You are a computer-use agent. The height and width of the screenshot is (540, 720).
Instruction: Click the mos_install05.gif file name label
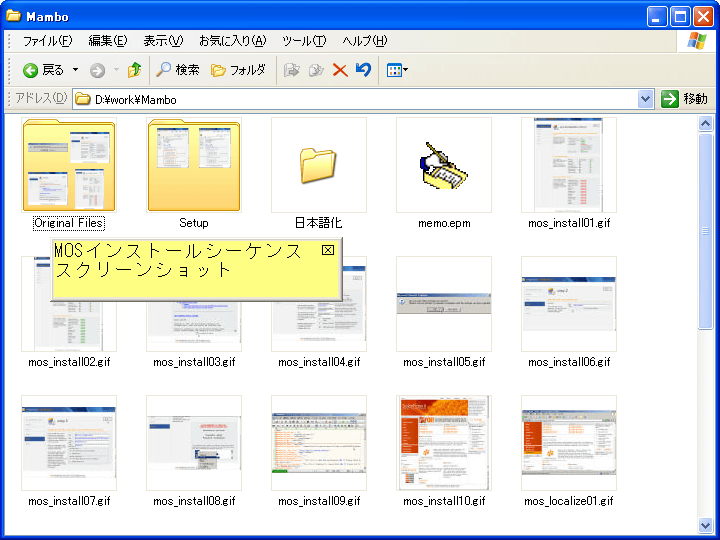click(444, 362)
